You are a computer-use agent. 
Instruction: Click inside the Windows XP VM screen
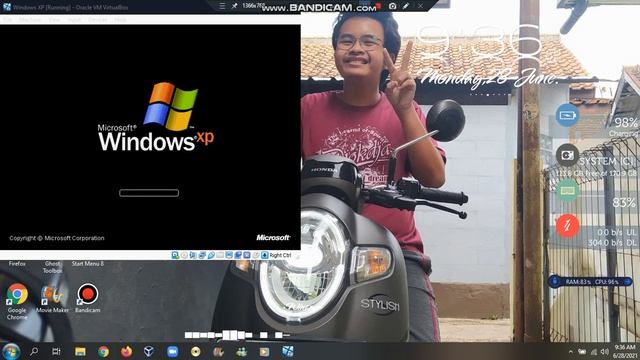point(150,137)
